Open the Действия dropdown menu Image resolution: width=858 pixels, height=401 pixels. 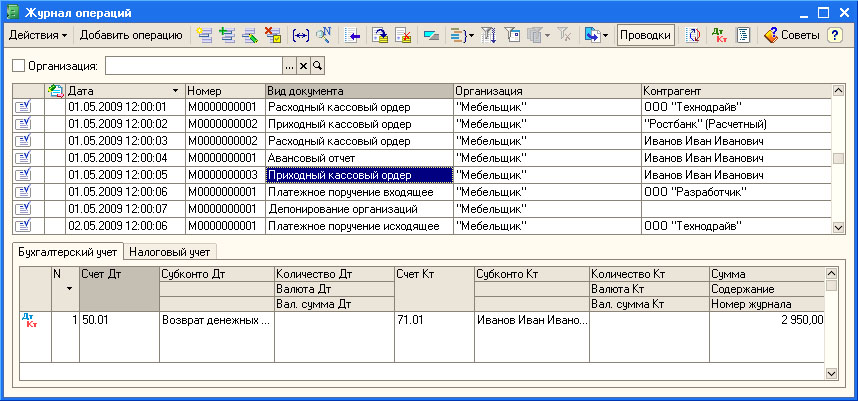pos(38,36)
